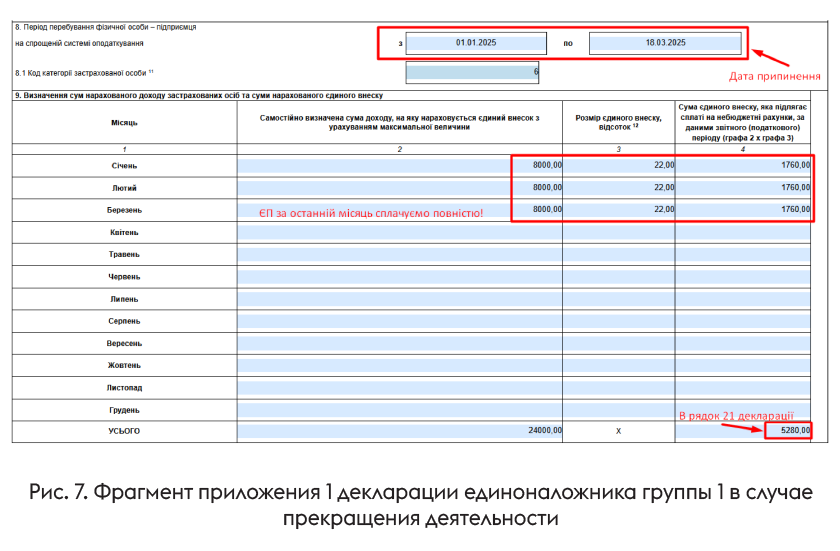The height and width of the screenshot is (551, 840).
Task: Click the red 'Дата припинення' annotation
Action: 775,76
